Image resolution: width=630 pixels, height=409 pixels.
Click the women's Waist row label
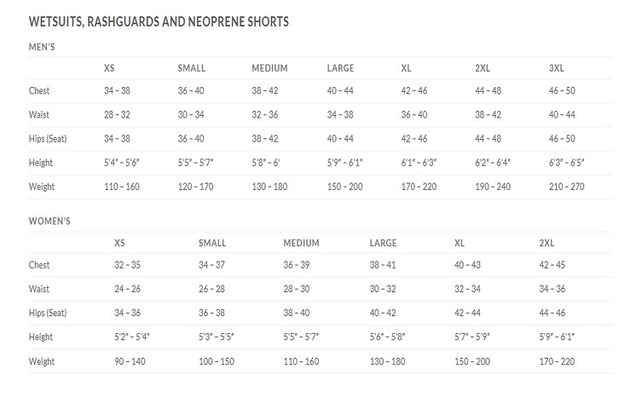coord(40,289)
